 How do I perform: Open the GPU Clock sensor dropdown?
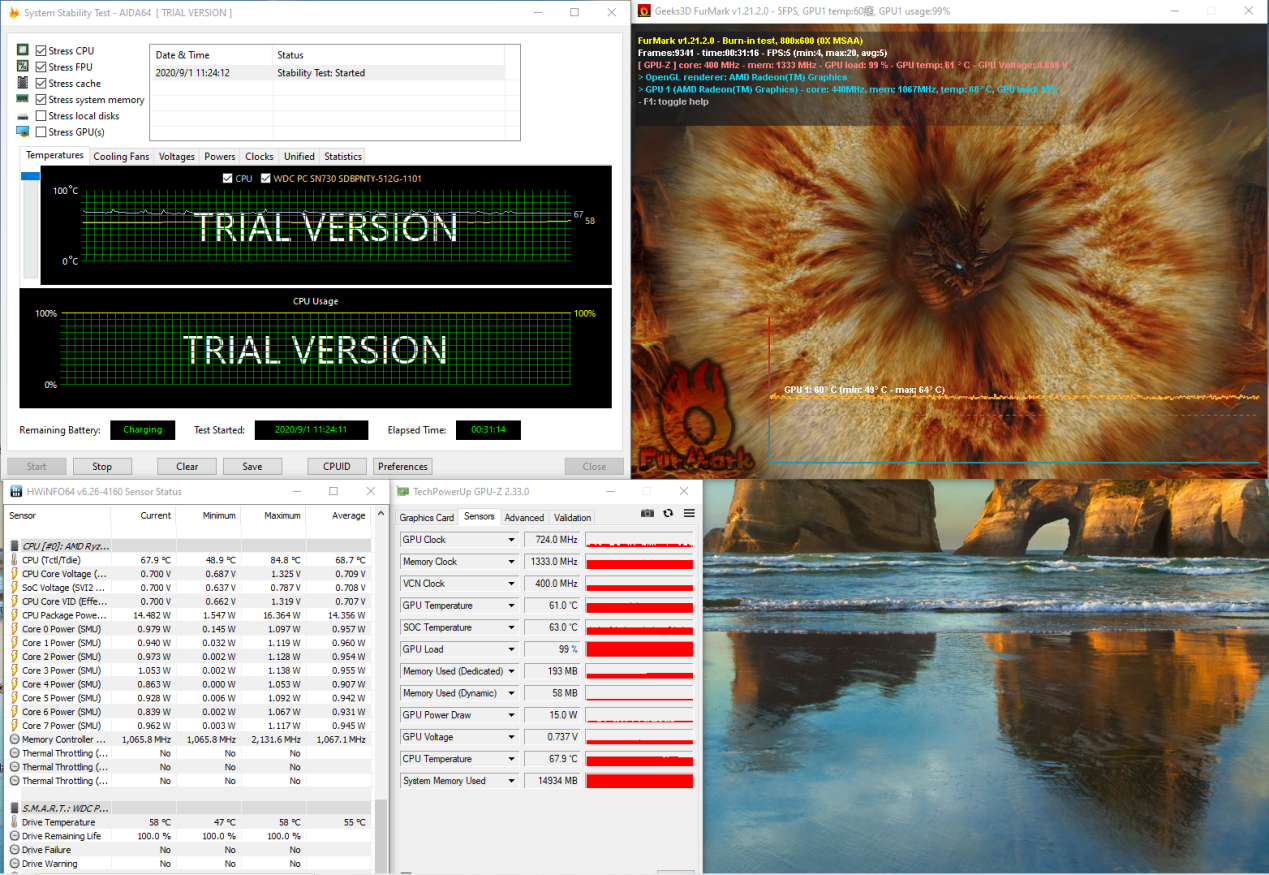pyautogui.click(x=511, y=540)
